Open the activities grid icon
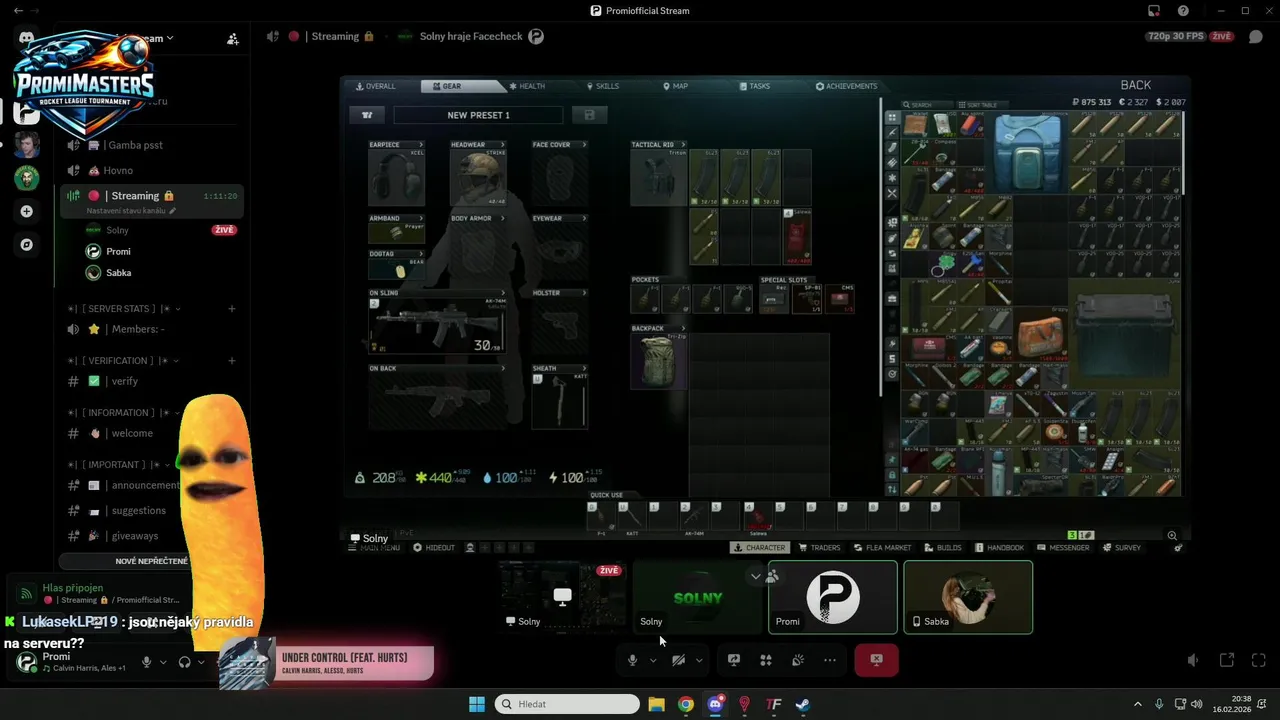1280x720 pixels. coord(766,660)
